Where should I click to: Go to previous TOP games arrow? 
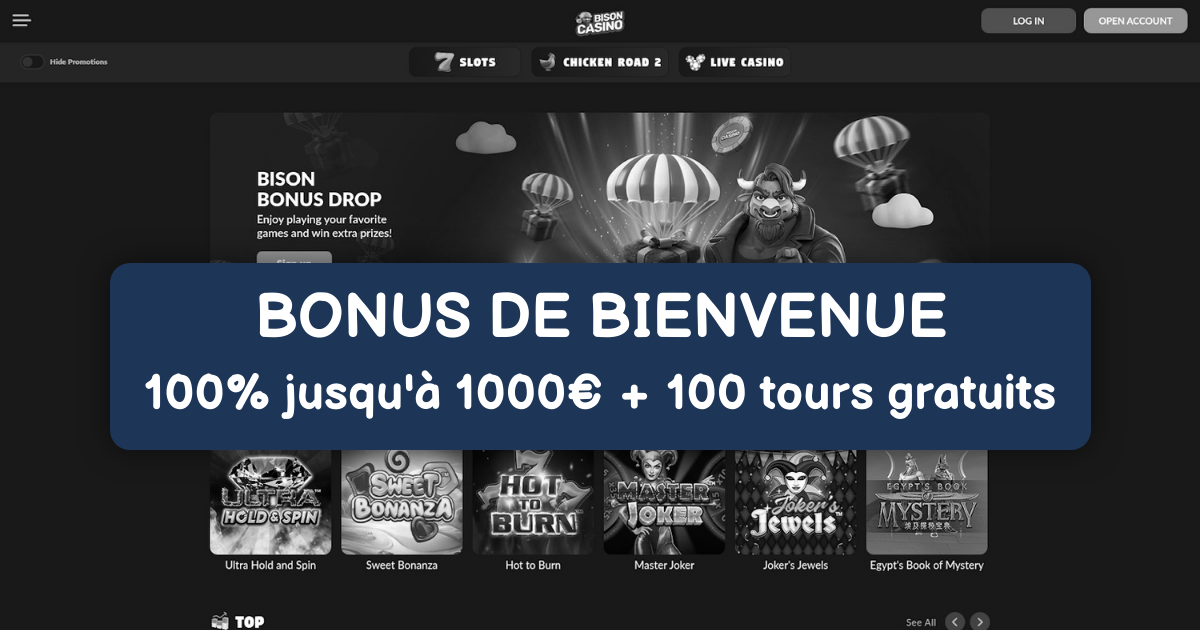coord(955,622)
